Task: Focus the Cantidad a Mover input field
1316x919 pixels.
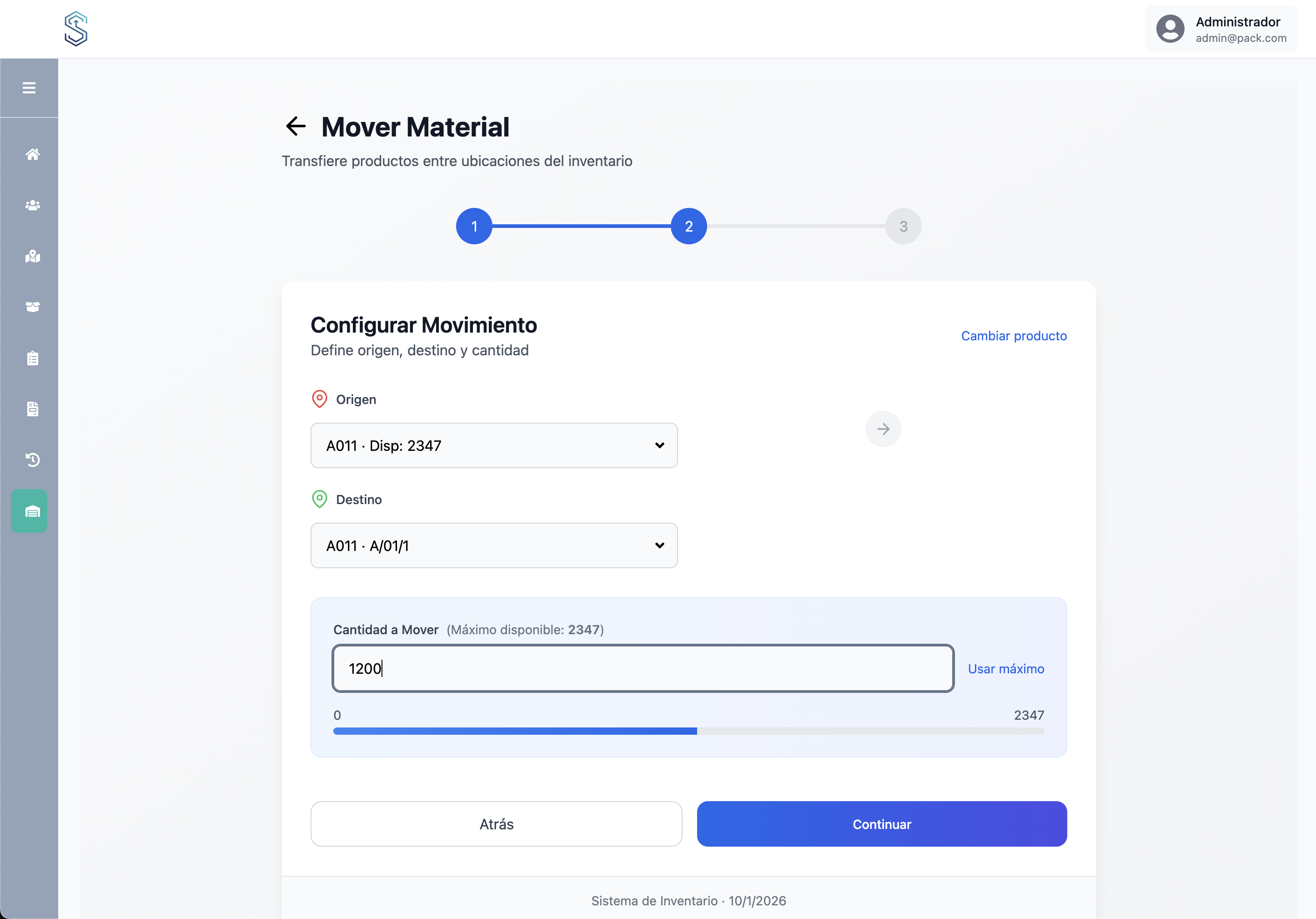Action: click(643, 668)
